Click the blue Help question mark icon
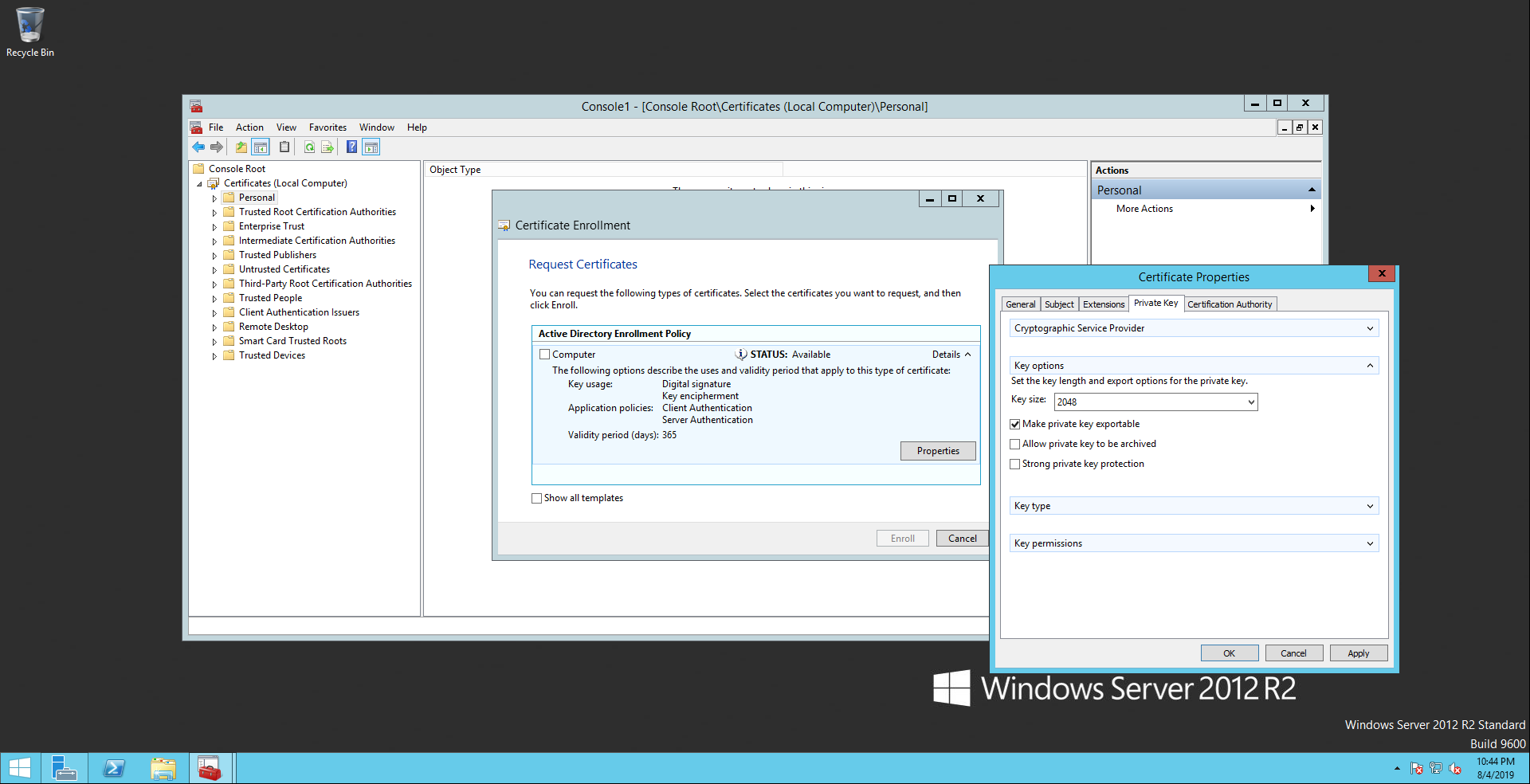 [x=351, y=147]
